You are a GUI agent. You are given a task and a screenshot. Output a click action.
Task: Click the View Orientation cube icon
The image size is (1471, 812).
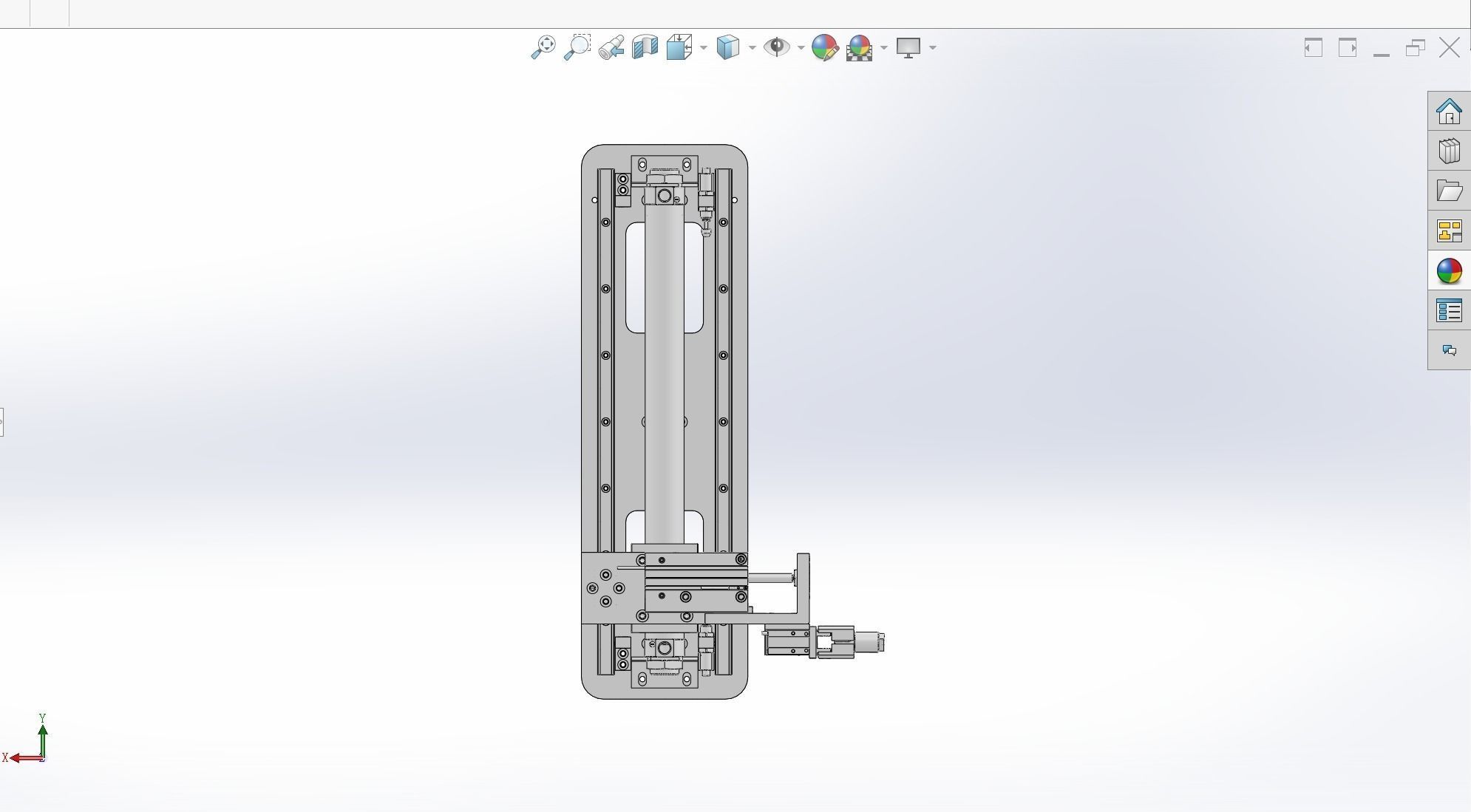(679, 47)
